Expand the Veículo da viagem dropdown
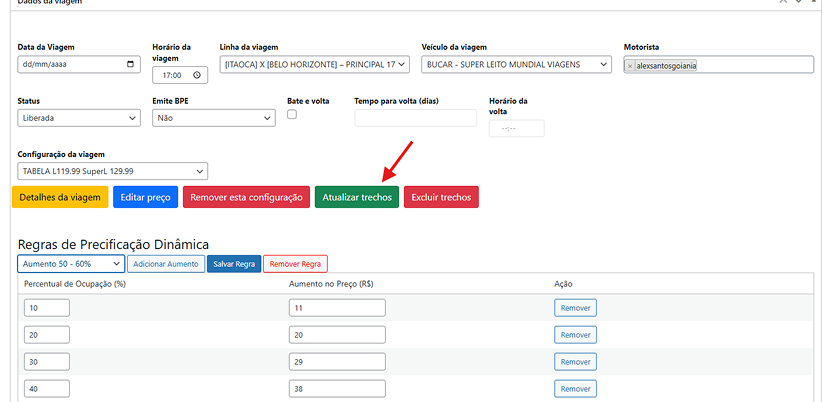The width and height of the screenshot is (834, 402). 515,65
